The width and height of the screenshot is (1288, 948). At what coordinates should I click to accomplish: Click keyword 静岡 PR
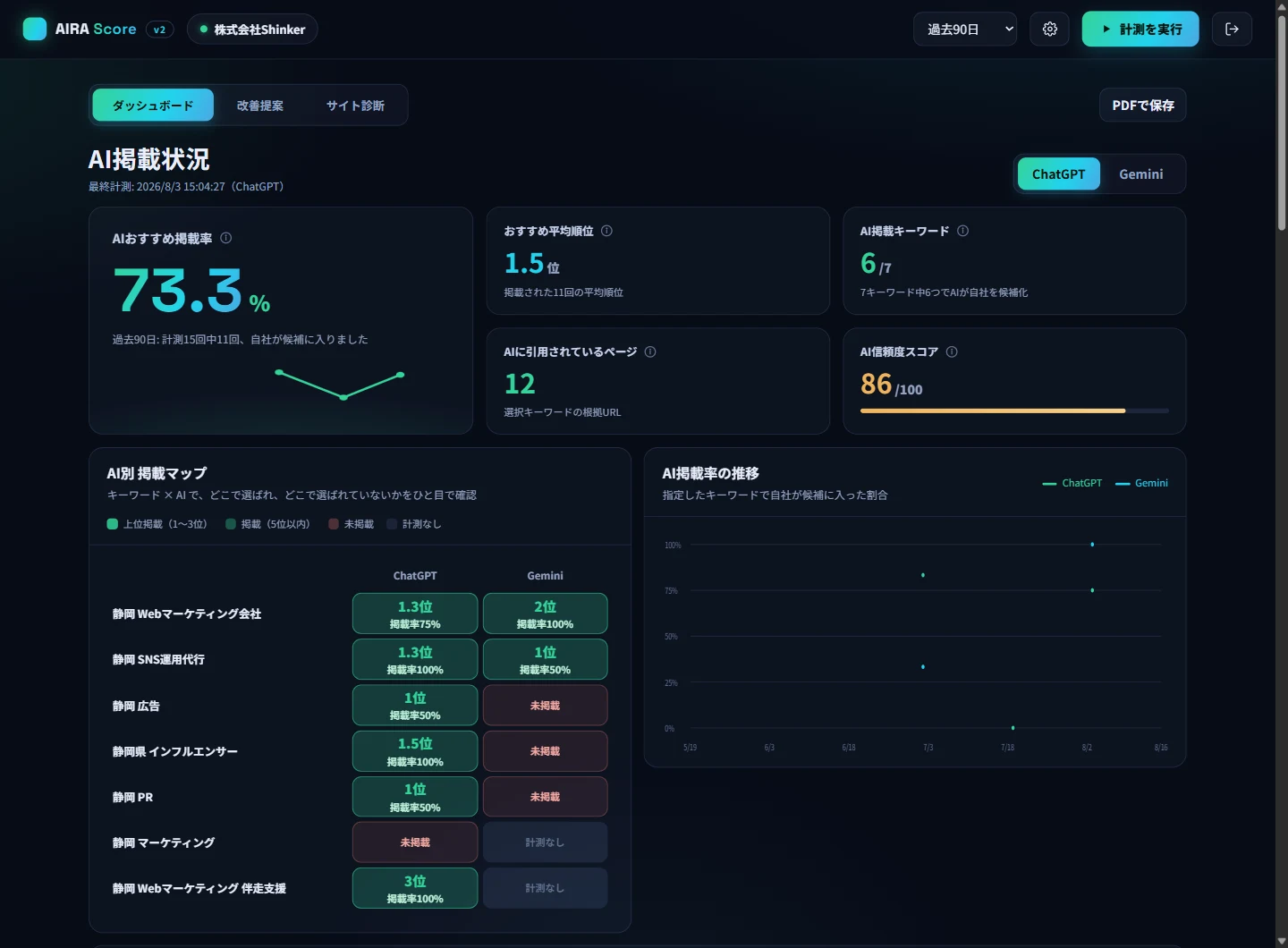(x=132, y=798)
